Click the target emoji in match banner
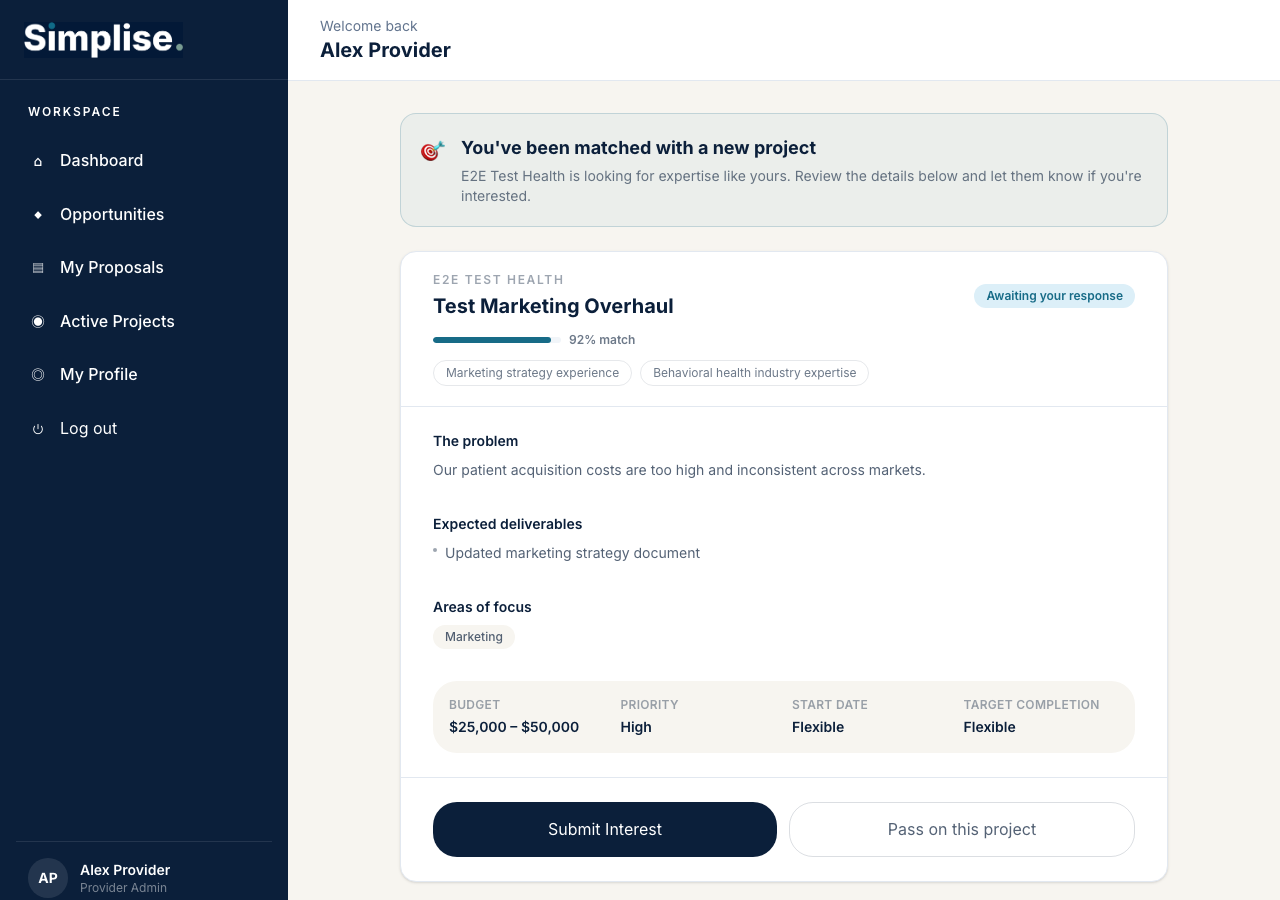 [x=432, y=151]
